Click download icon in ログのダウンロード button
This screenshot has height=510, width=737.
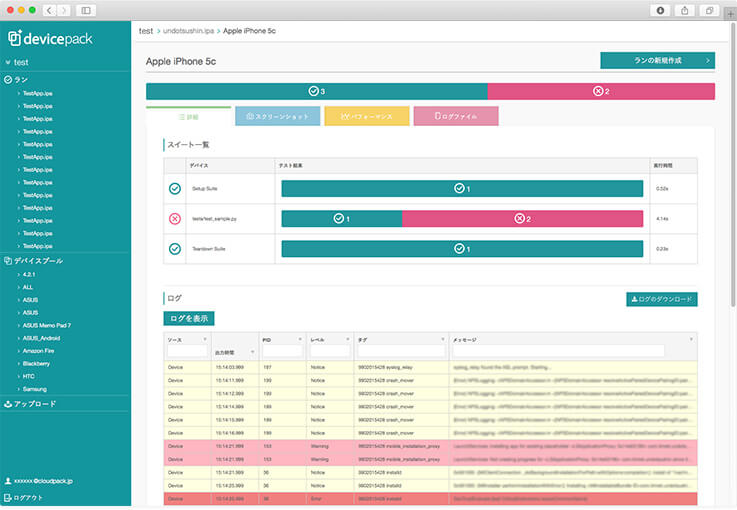click(x=634, y=299)
